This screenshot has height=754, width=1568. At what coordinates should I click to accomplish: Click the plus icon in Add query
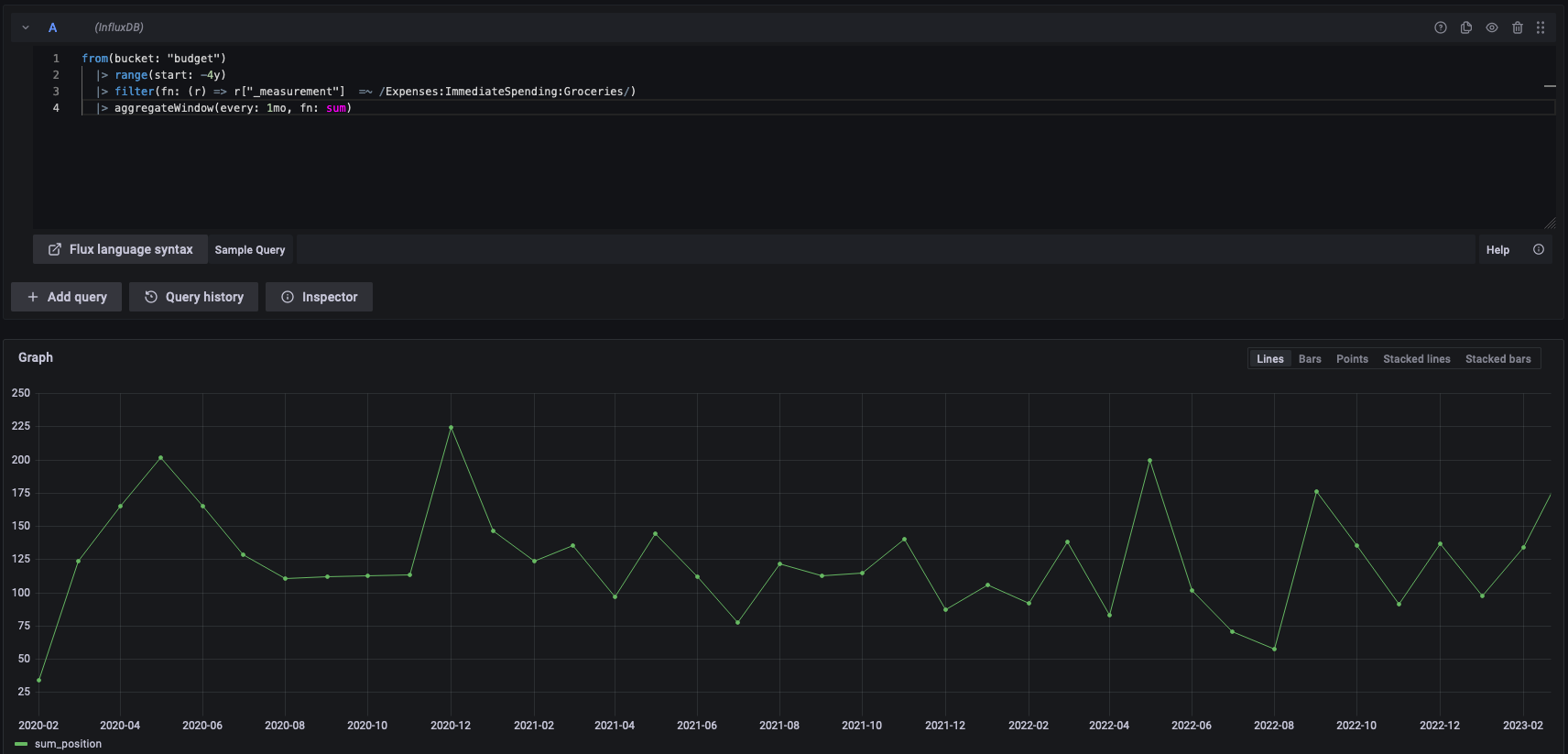pyautogui.click(x=33, y=297)
